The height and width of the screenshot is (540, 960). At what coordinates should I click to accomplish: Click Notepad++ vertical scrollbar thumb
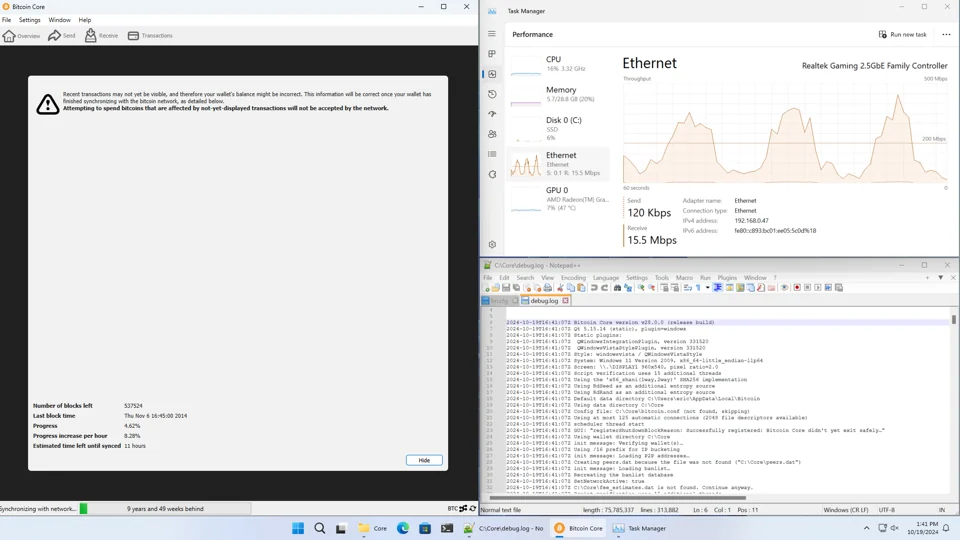click(953, 320)
